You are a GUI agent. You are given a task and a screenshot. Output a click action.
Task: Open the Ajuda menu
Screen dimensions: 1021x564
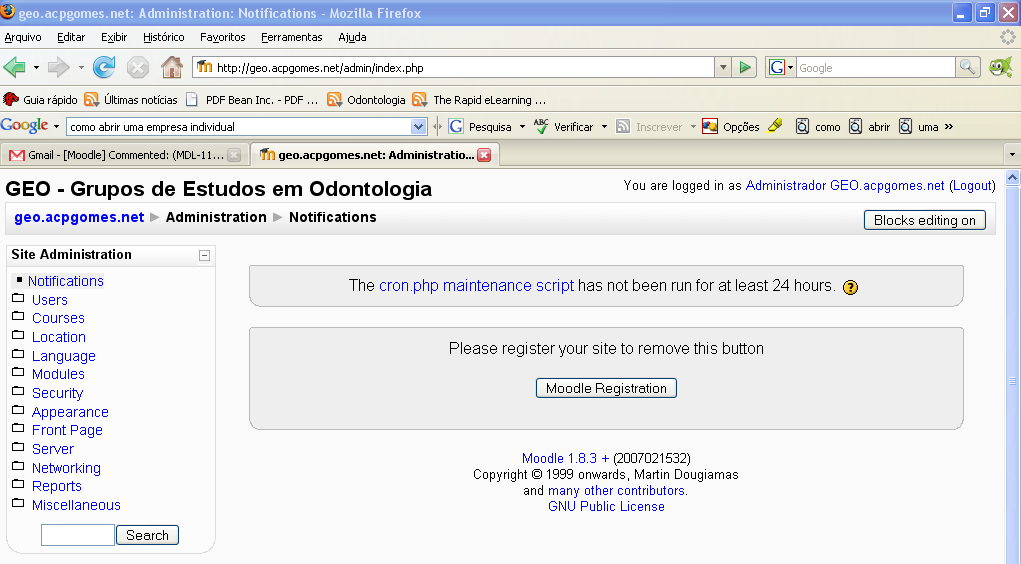(x=352, y=37)
